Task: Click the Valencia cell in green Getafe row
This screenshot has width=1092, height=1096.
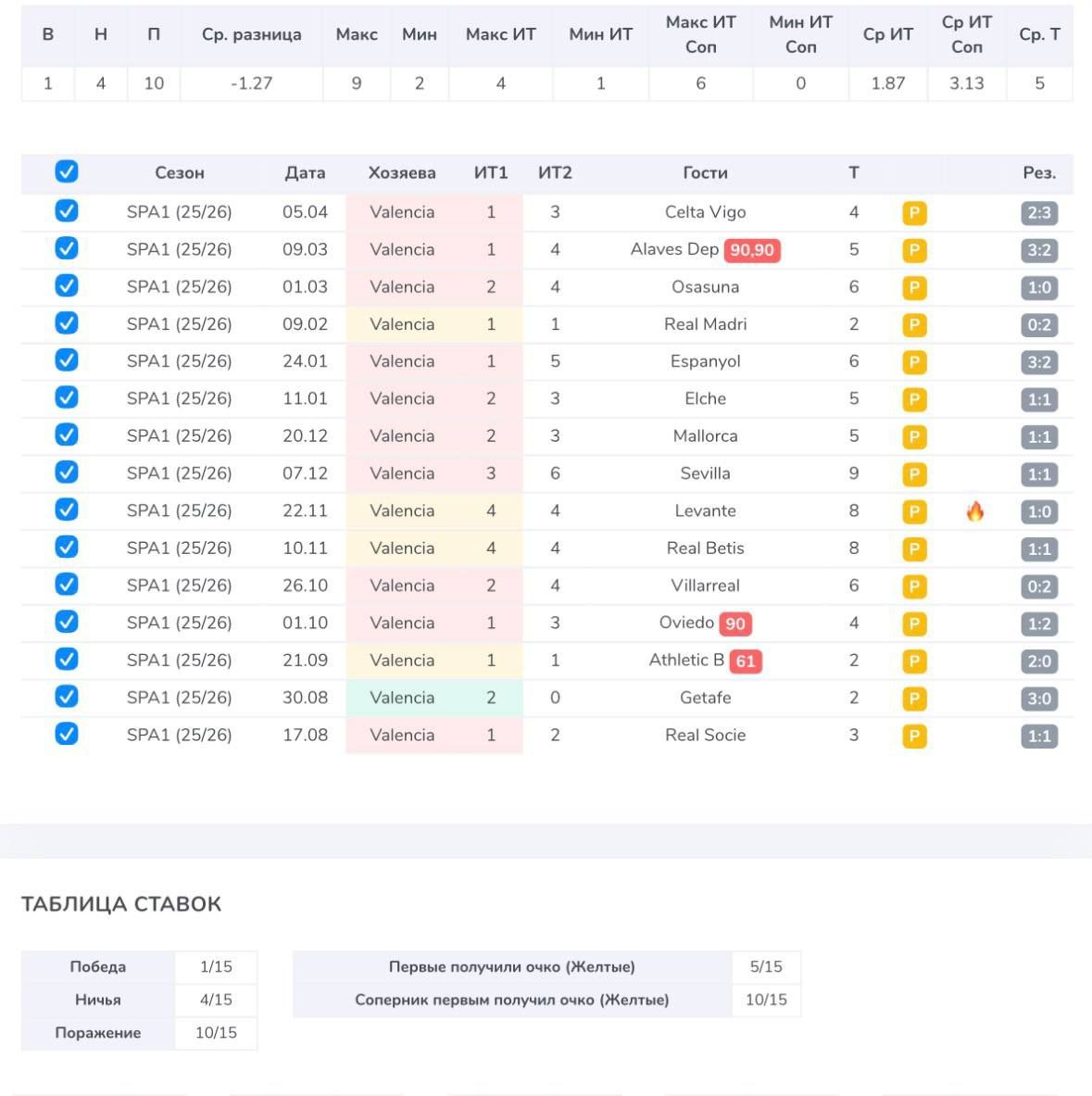Action: [402, 698]
